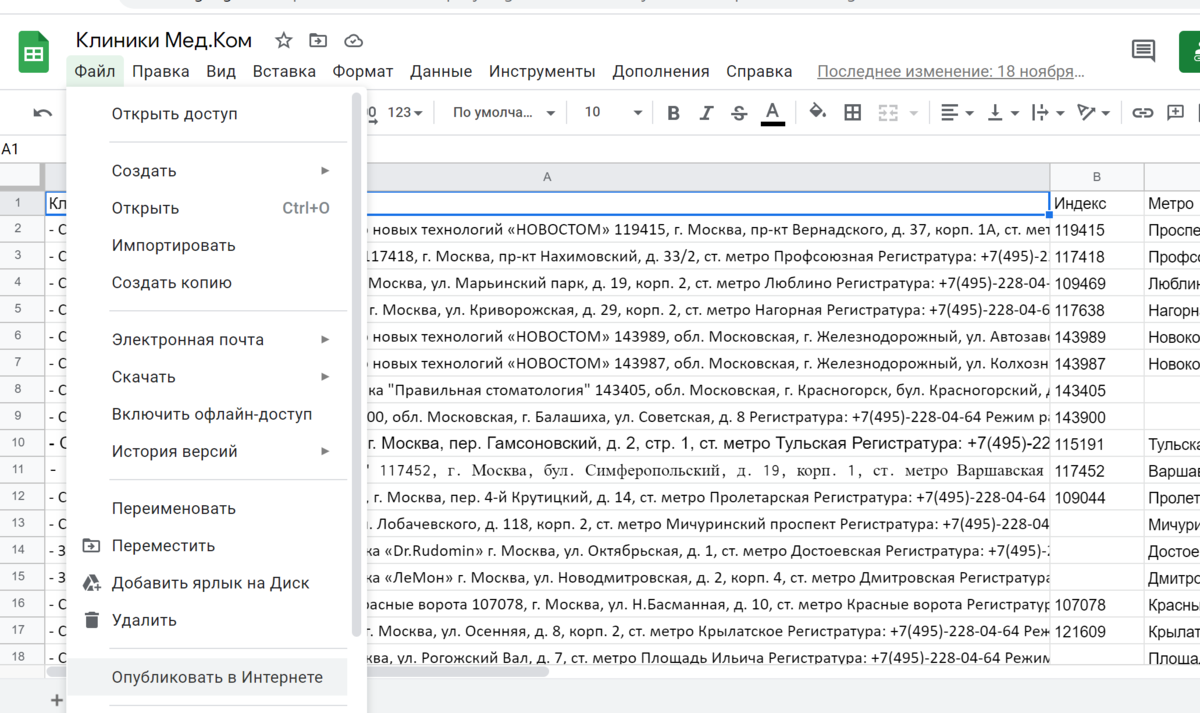Open the Вставка menu

point(284,71)
